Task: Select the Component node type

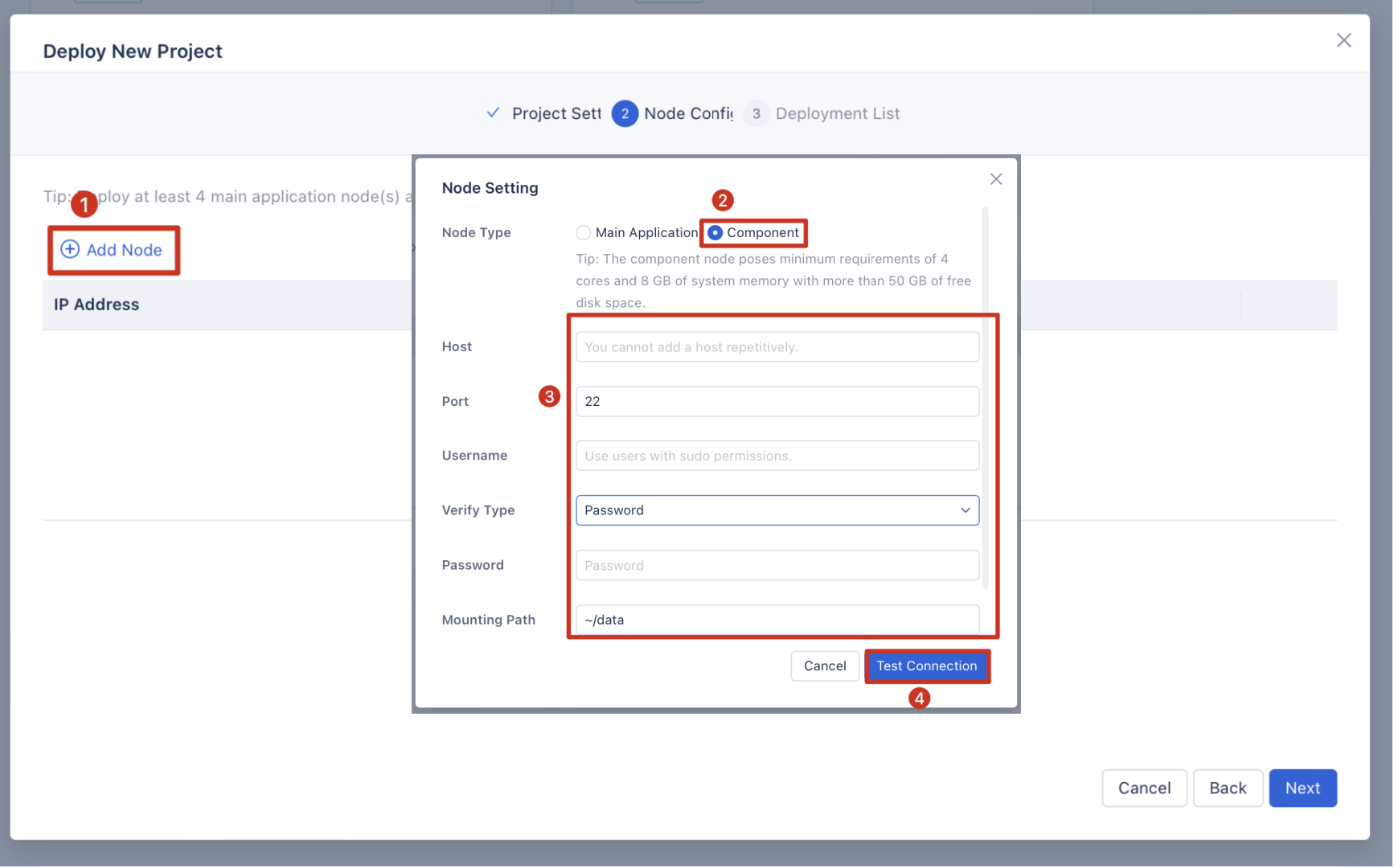Action: [715, 232]
